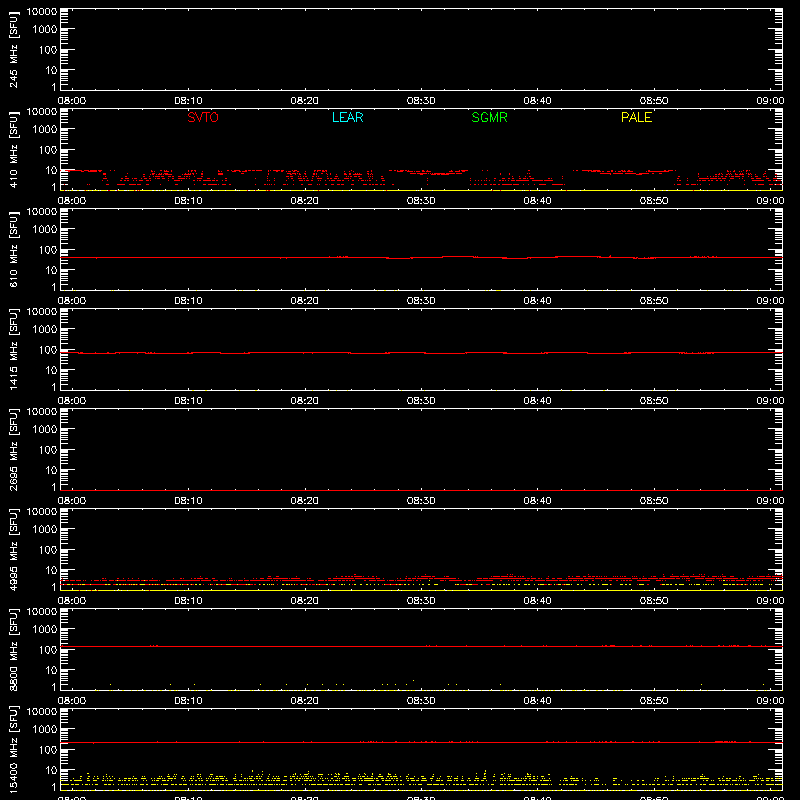Click the 08:40 label under the 610 MHz panel
The height and width of the screenshot is (800, 800).
click(537, 301)
